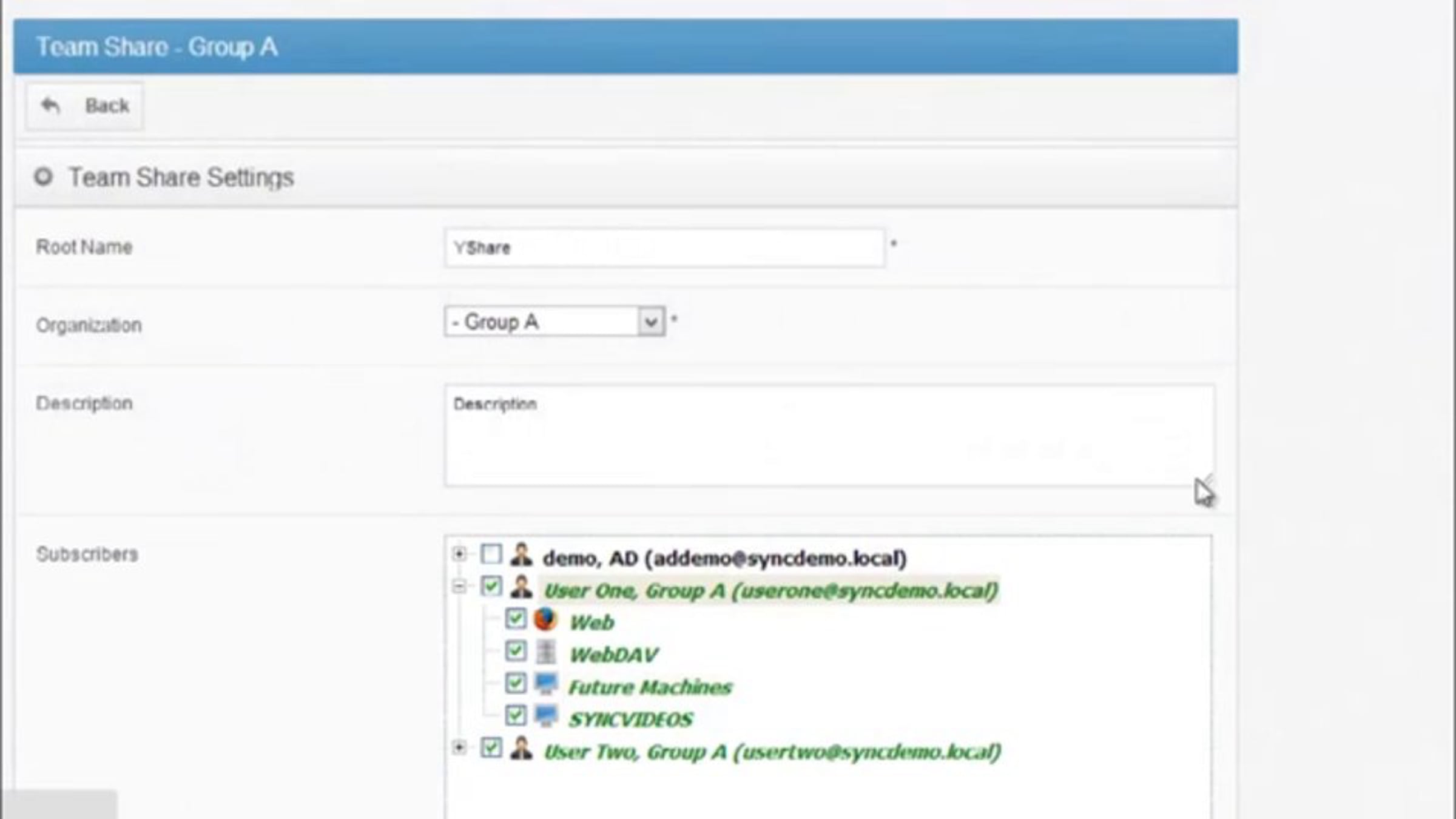This screenshot has width=1456, height=819.
Task: Click the WebDAV server icon
Action: pyautogui.click(x=546, y=652)
